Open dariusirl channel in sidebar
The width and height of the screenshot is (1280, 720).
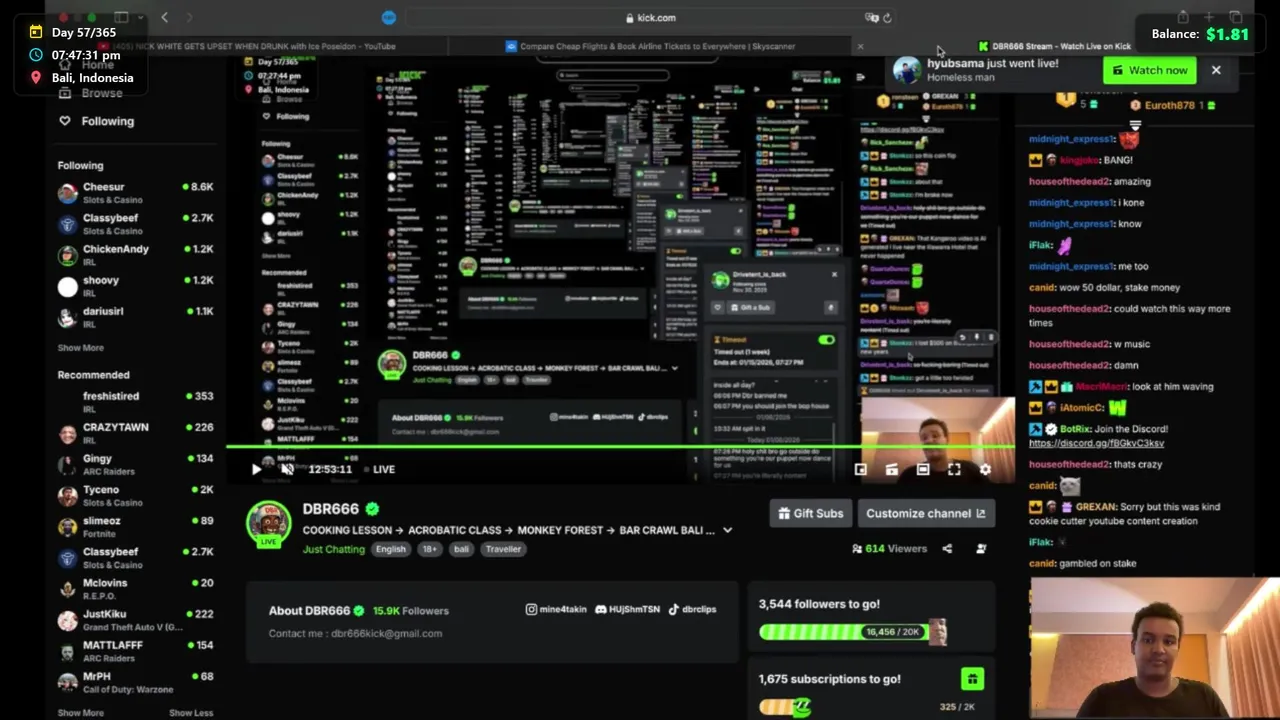[135, 317]
